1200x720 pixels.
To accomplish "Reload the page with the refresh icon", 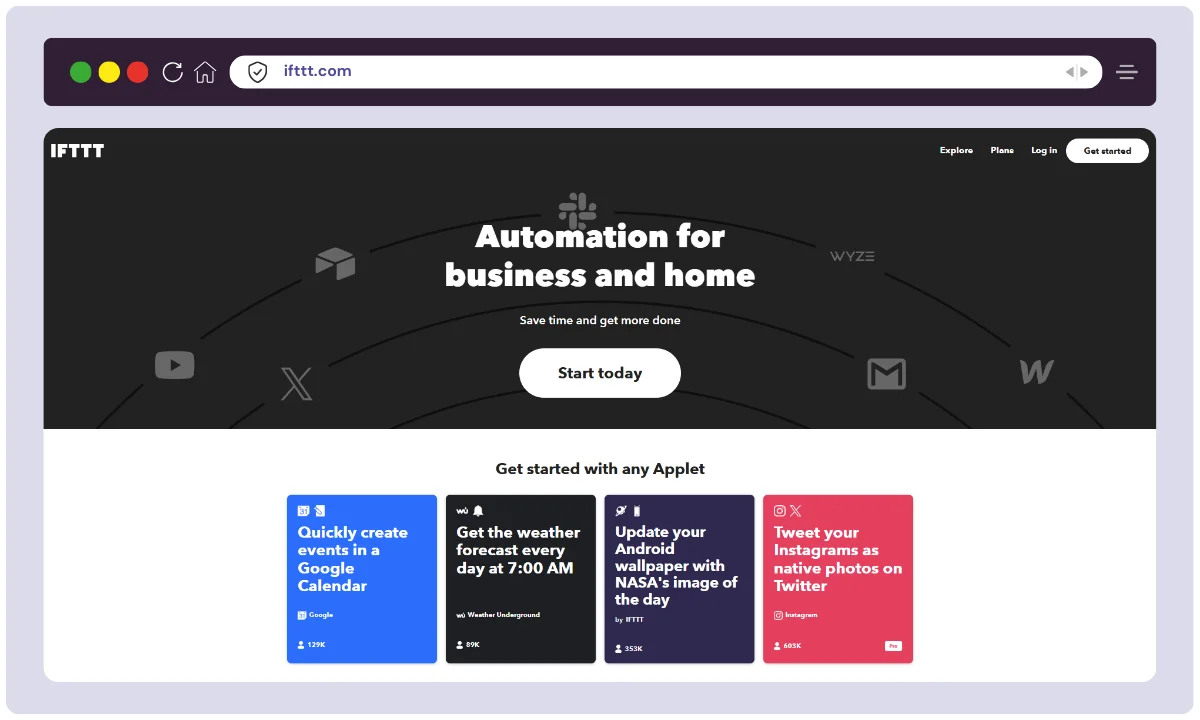I will pyautogui.click(x=172, y=72).
